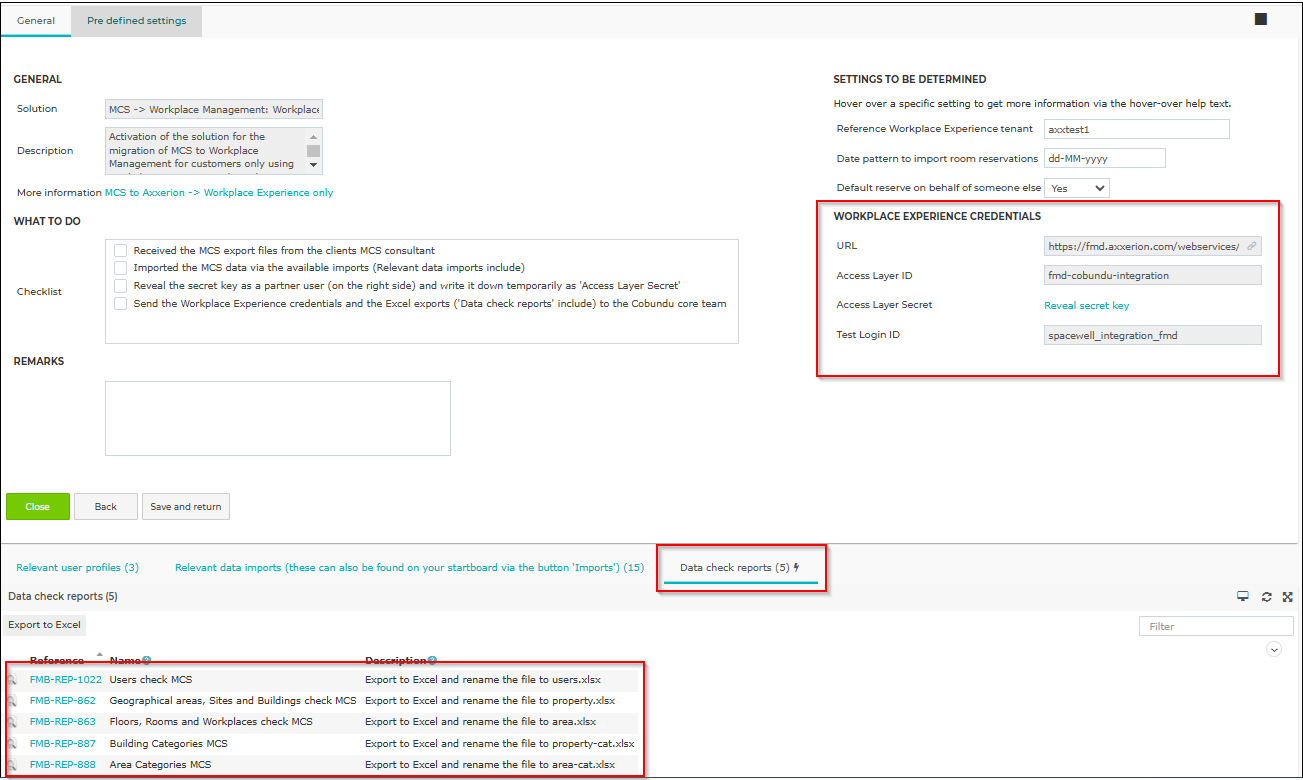
Task: Expand the circular chevron below the Filter box
Action: pyautogui.click(x=1274, y=649)
